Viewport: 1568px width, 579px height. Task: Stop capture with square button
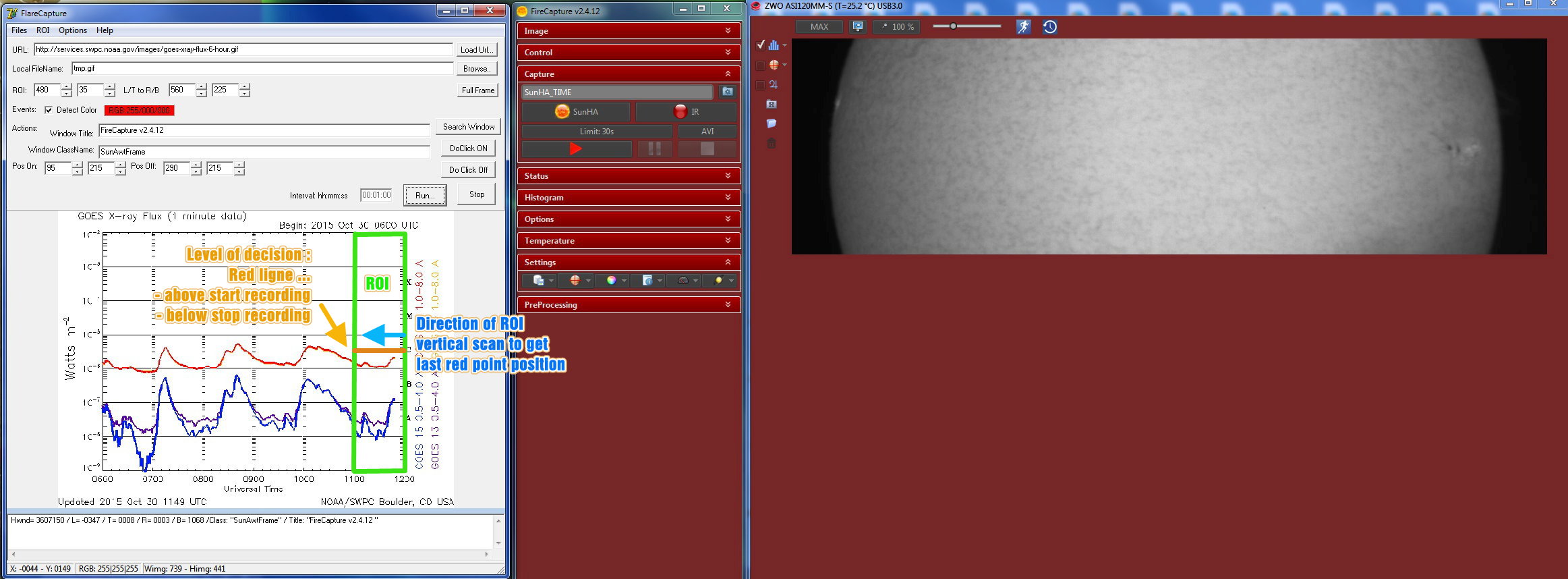click(x=707, y=148)
